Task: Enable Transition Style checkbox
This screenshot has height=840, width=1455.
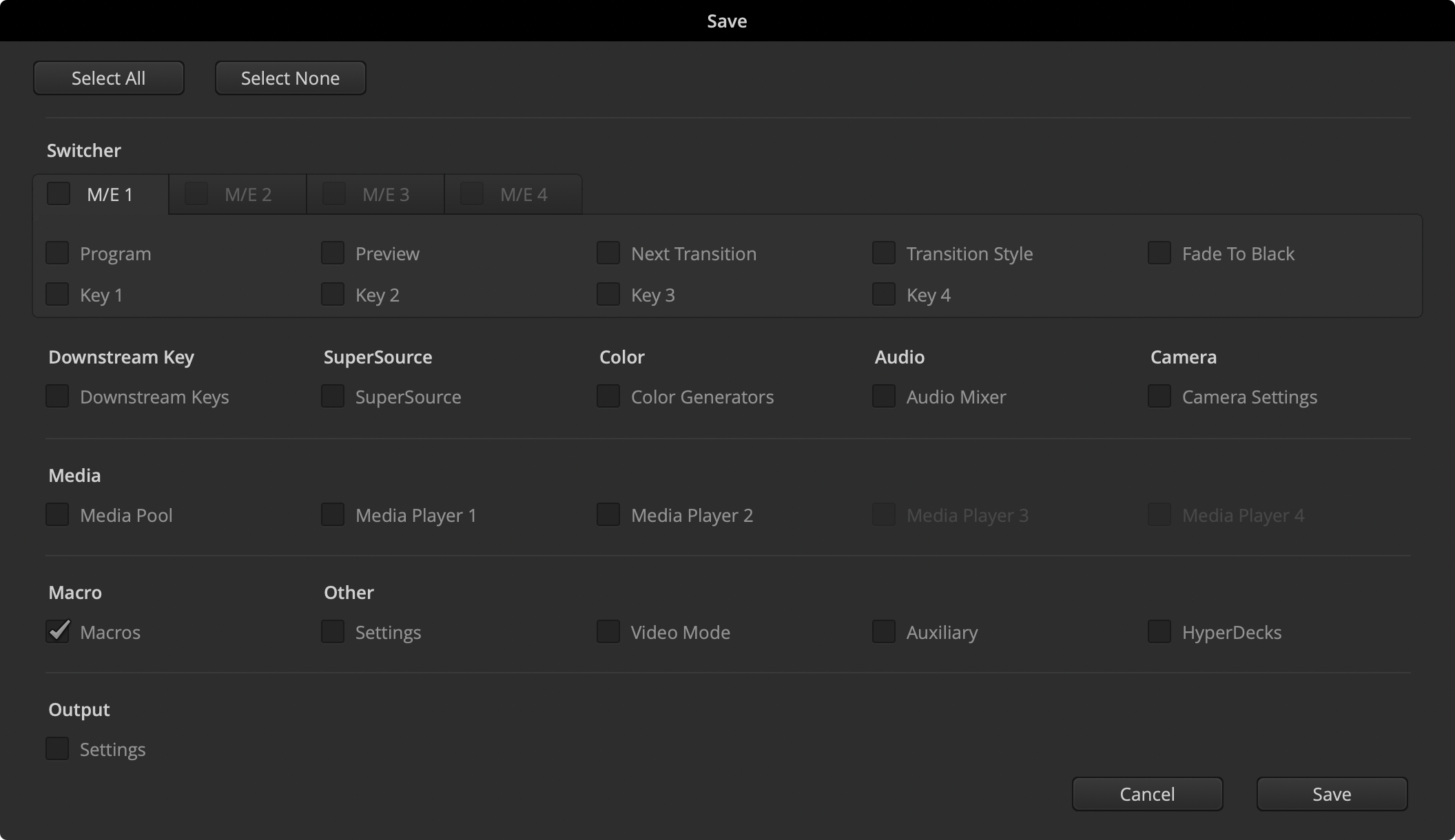Action: pos(885,253)
